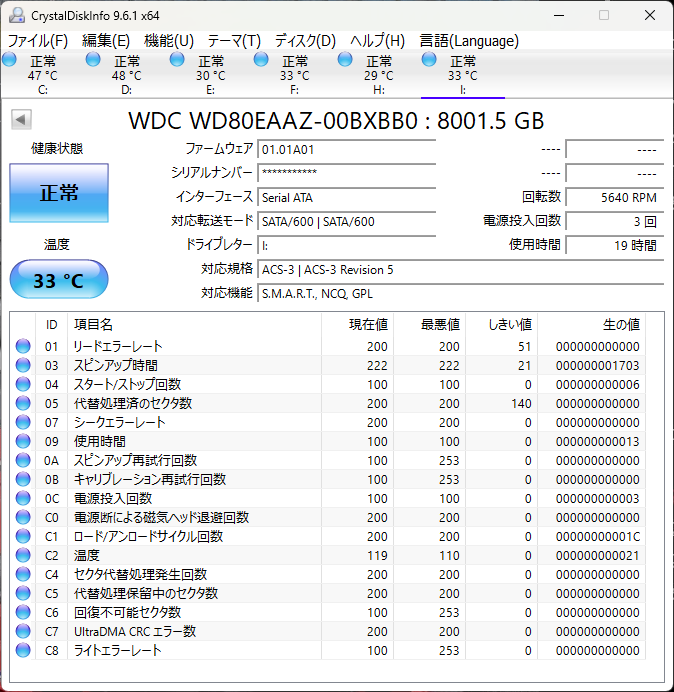Viewport: 674px width, 692px height.
Task: Click status orb for attribute 0A スピンアップ再試行回数
Action: point(23,460)
